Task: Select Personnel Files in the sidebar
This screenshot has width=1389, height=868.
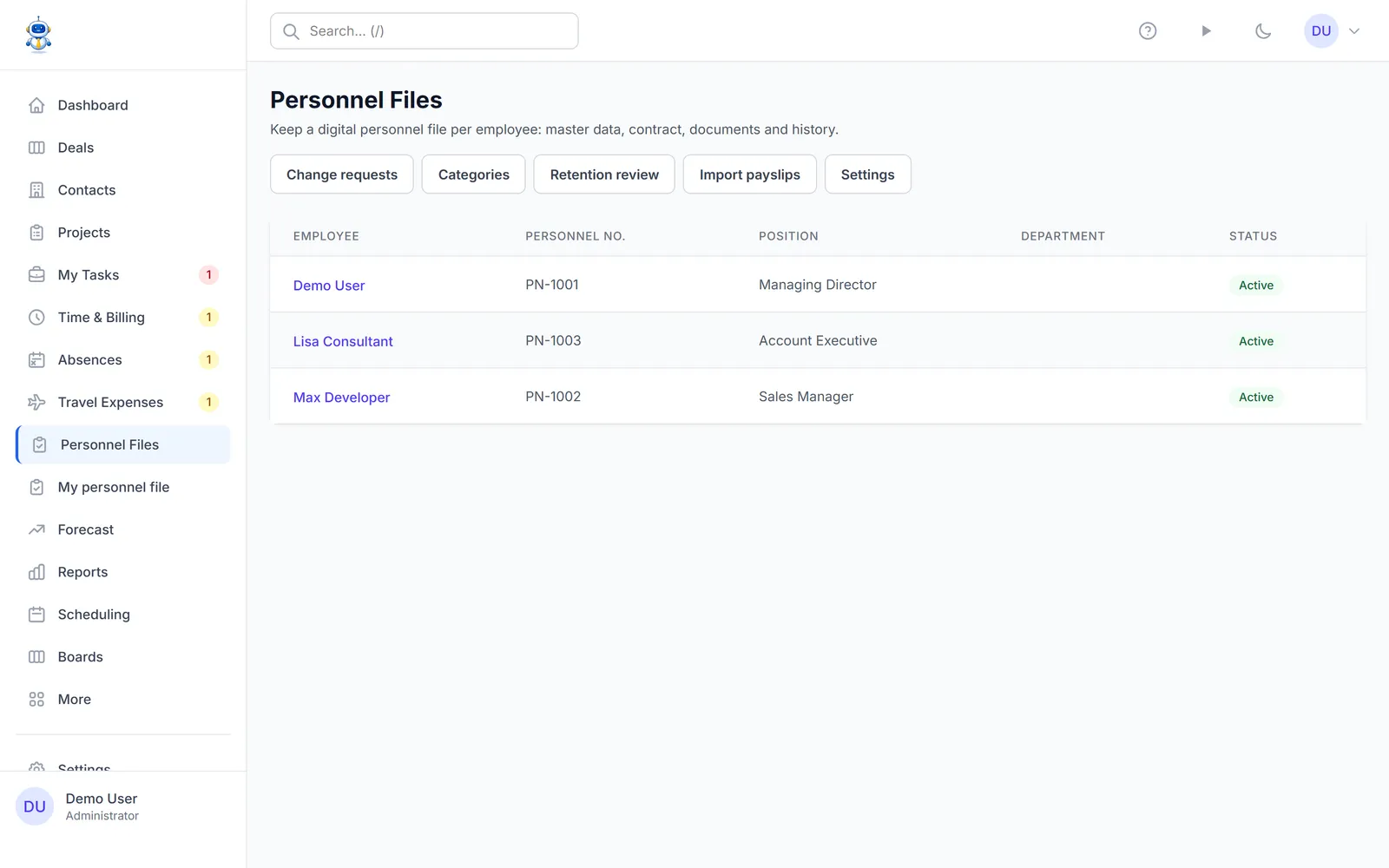Action: pyautogui.click(x=123, y=444)
